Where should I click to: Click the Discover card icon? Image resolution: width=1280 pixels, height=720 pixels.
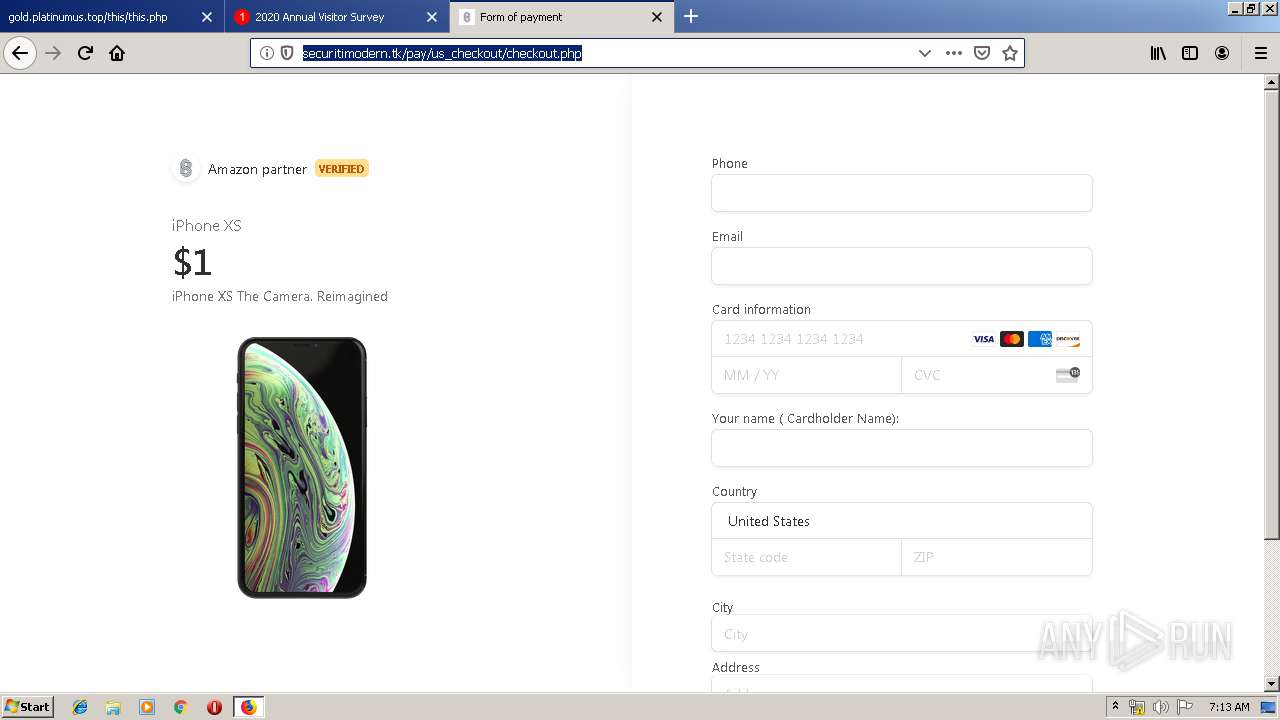point(1068,339)
